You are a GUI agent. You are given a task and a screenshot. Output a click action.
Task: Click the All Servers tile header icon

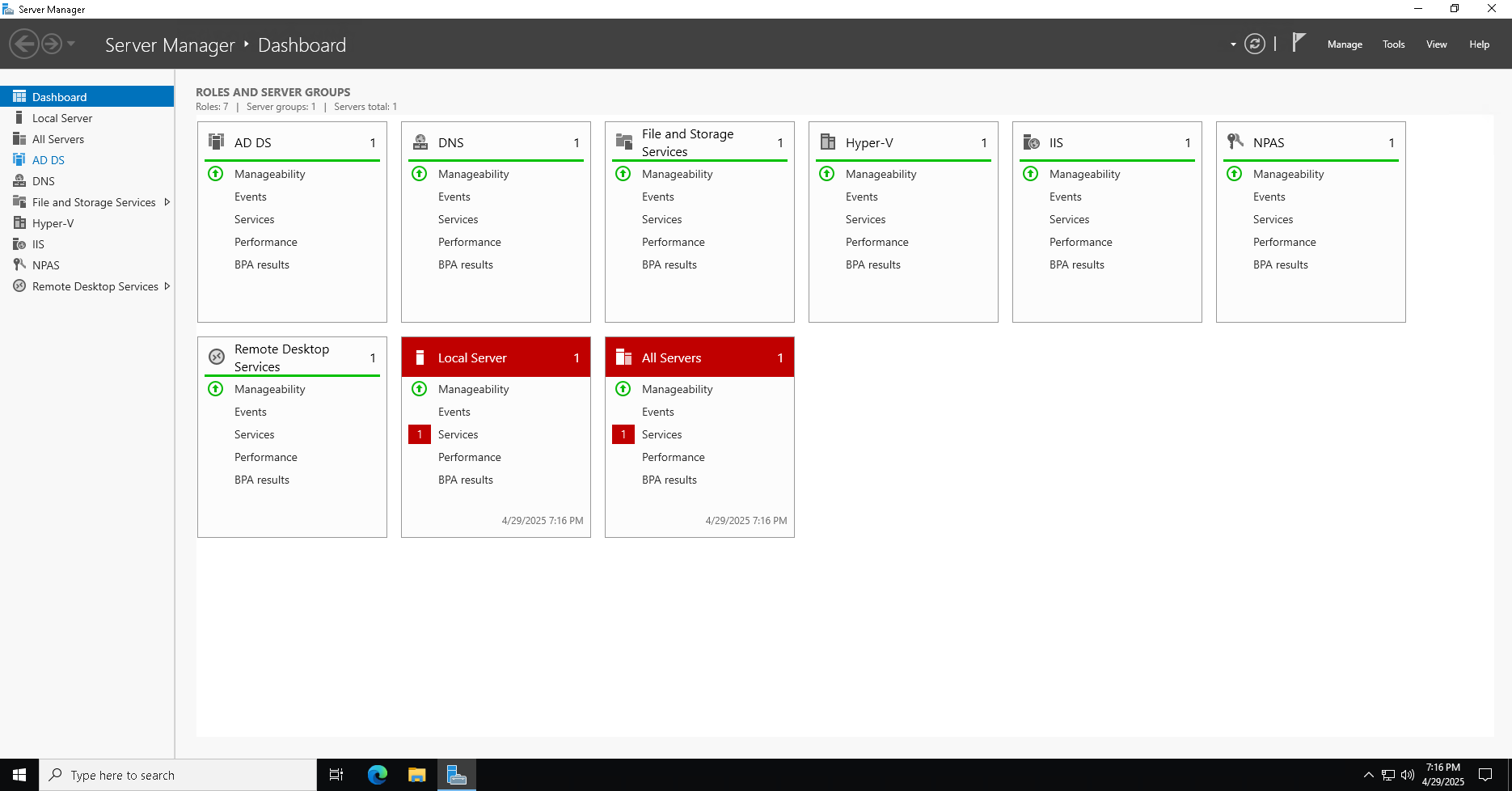click(623, 357)
